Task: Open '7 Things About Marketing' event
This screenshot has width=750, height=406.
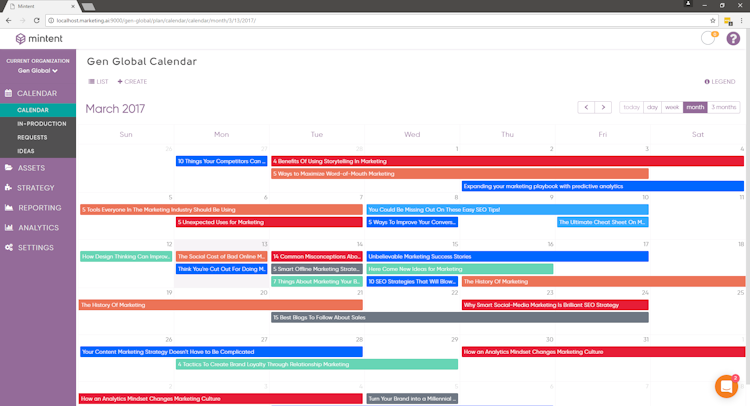Action: pos(317,281)
